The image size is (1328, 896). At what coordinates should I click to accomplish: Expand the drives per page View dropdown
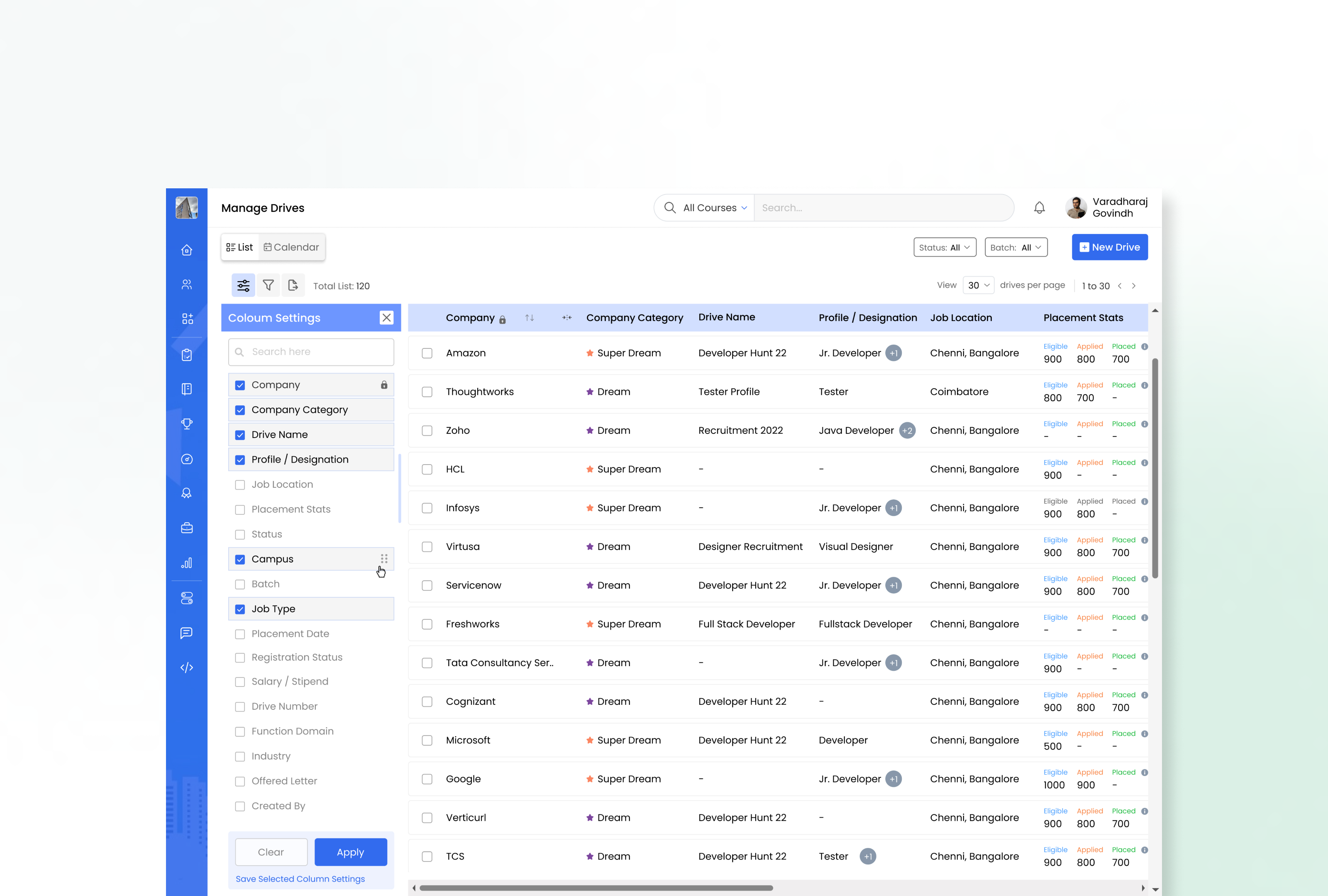978,285
